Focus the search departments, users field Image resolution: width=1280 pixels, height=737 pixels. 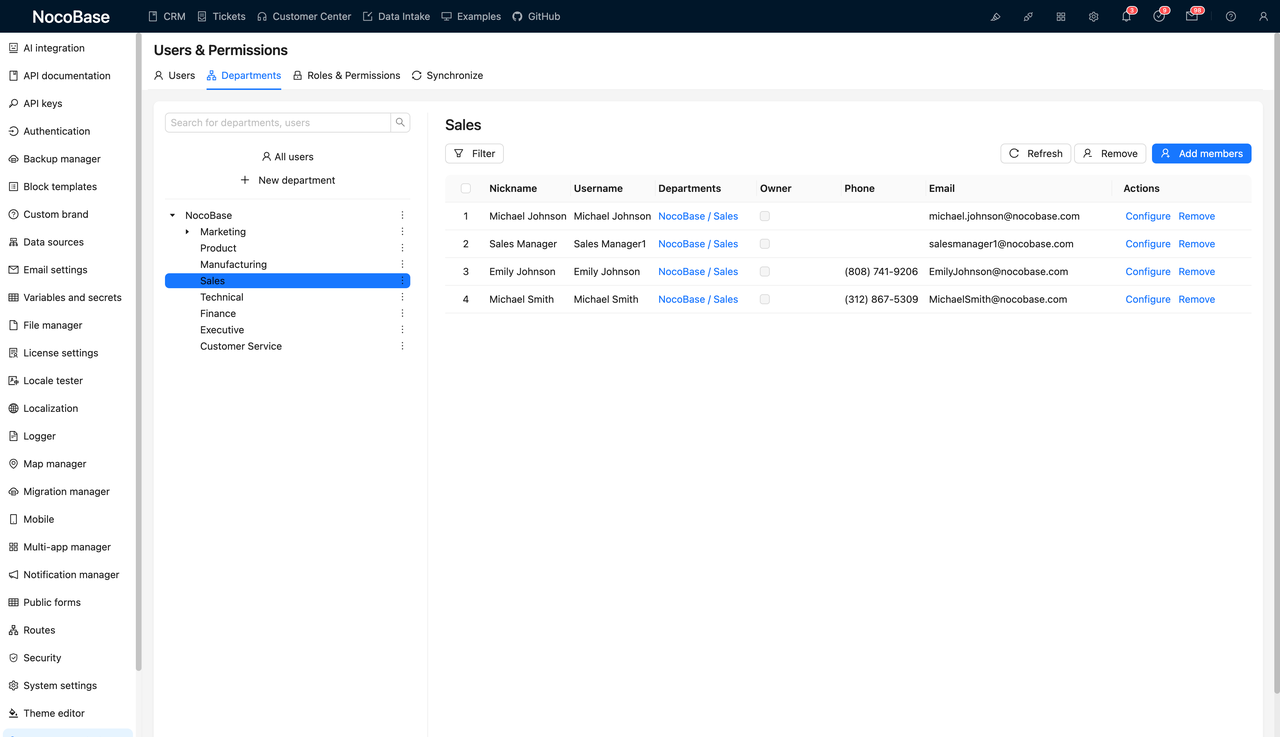(277, 122)
